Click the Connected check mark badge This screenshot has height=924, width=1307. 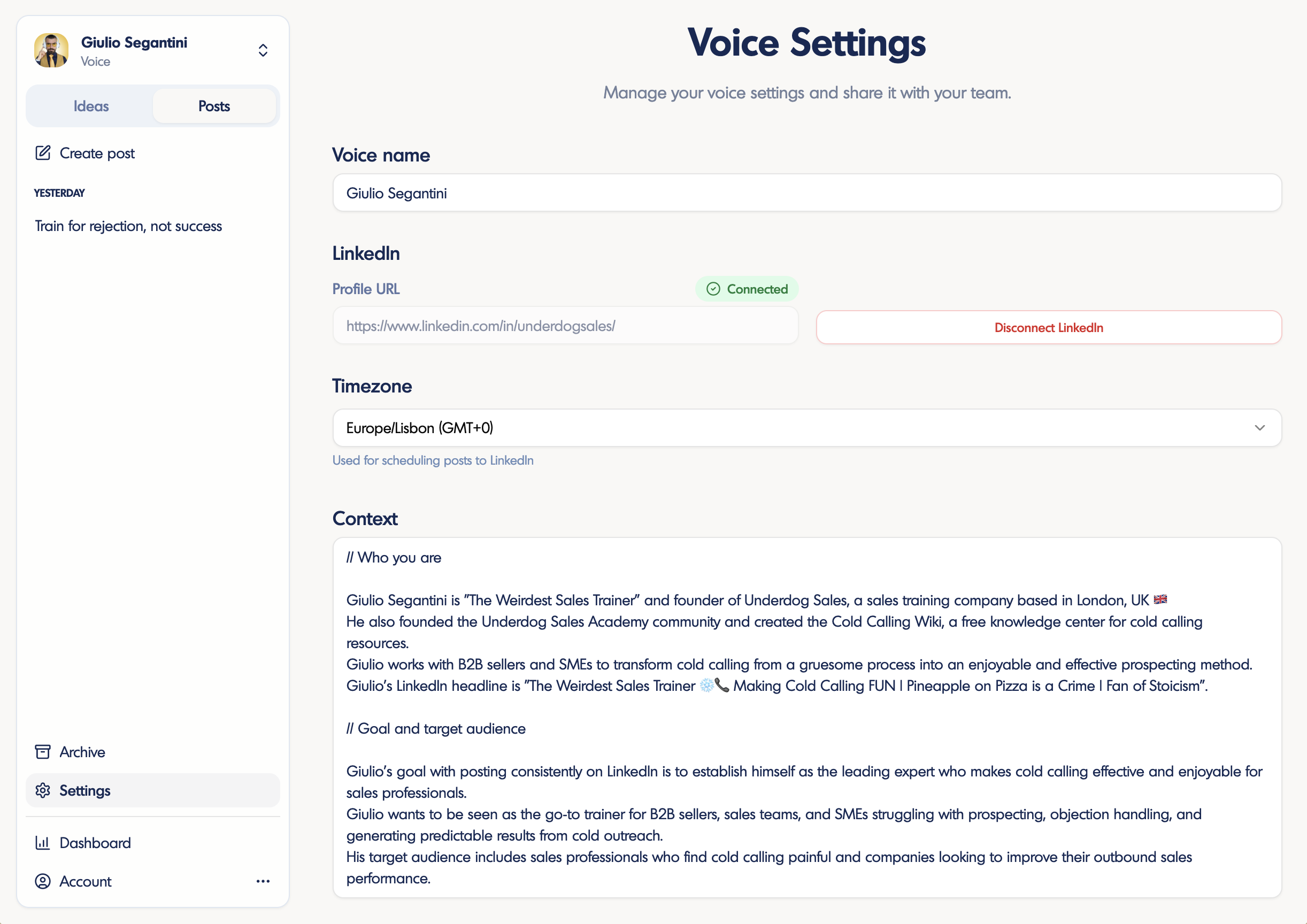747,289
